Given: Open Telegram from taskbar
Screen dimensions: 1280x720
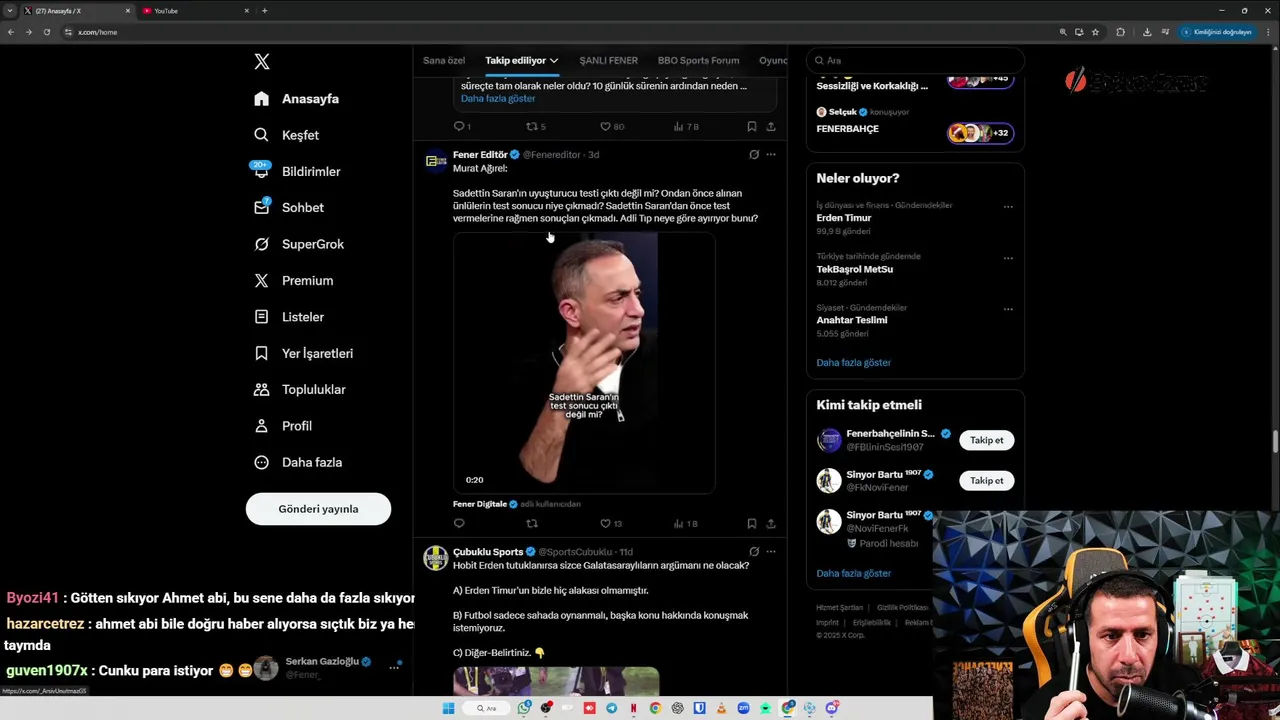Looking at the screenshot, I should coord(611,708).
